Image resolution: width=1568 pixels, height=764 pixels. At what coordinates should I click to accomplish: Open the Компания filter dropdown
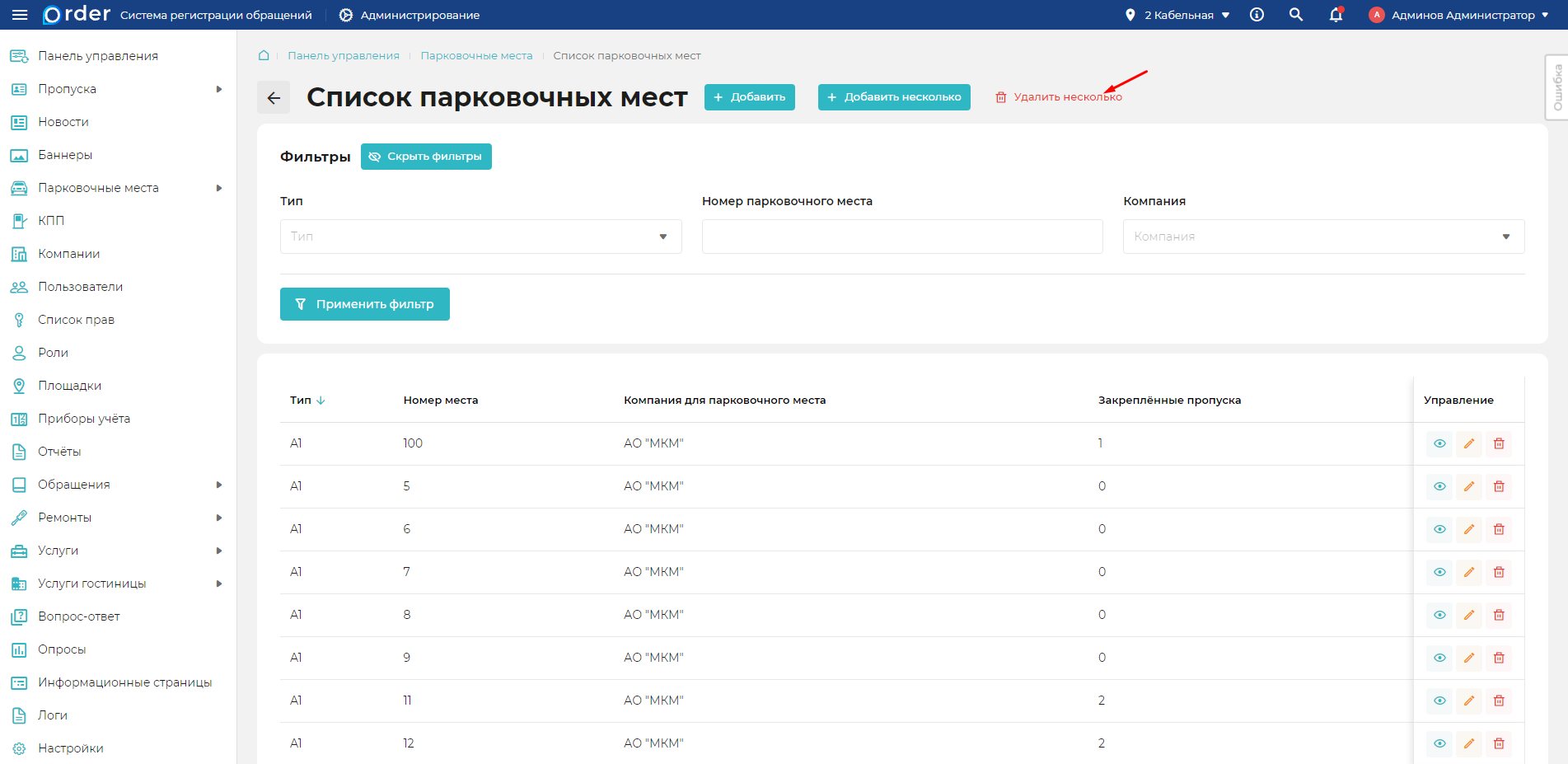1323,237
